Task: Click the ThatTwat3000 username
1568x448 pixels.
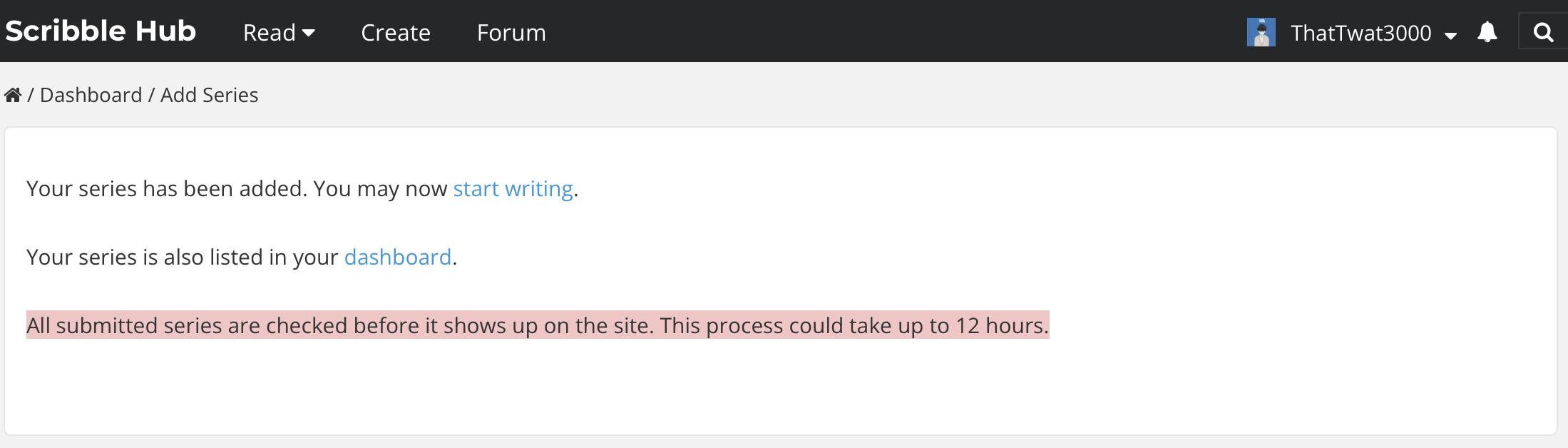Action: pyautogui.click(x=1361, y=33)
